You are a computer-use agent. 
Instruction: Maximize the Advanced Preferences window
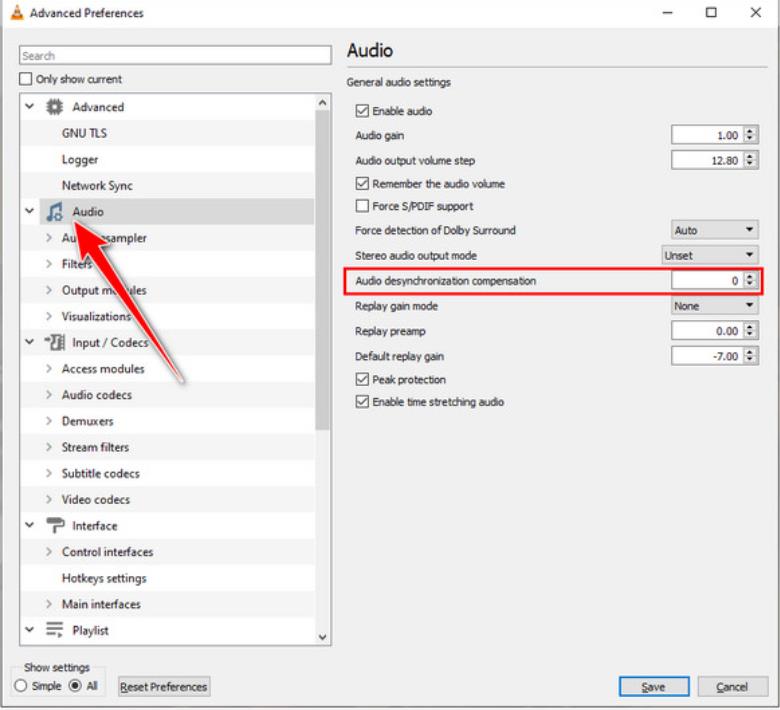coord(711,12)
